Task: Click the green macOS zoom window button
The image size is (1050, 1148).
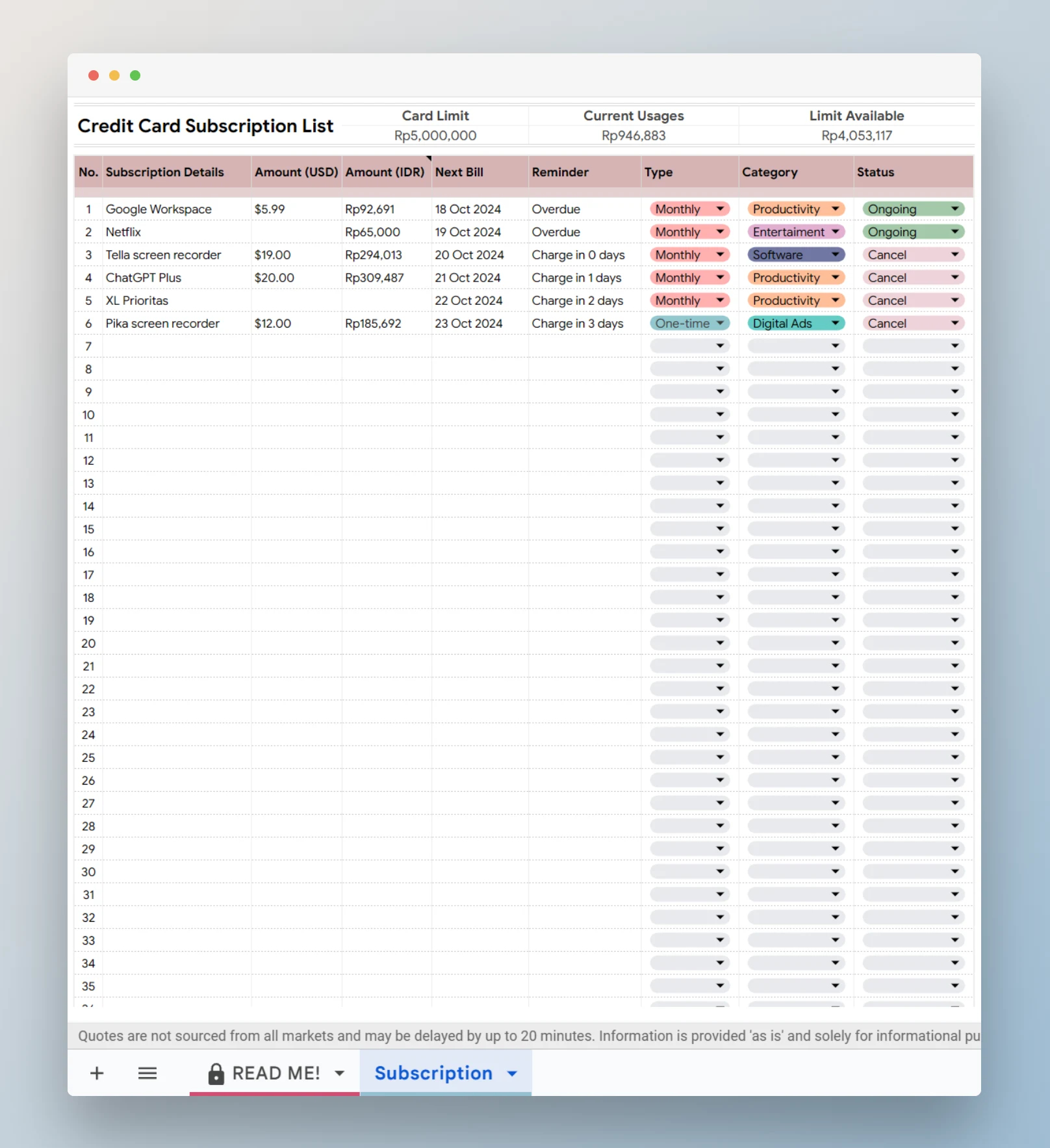Action: tap(135, 75)
